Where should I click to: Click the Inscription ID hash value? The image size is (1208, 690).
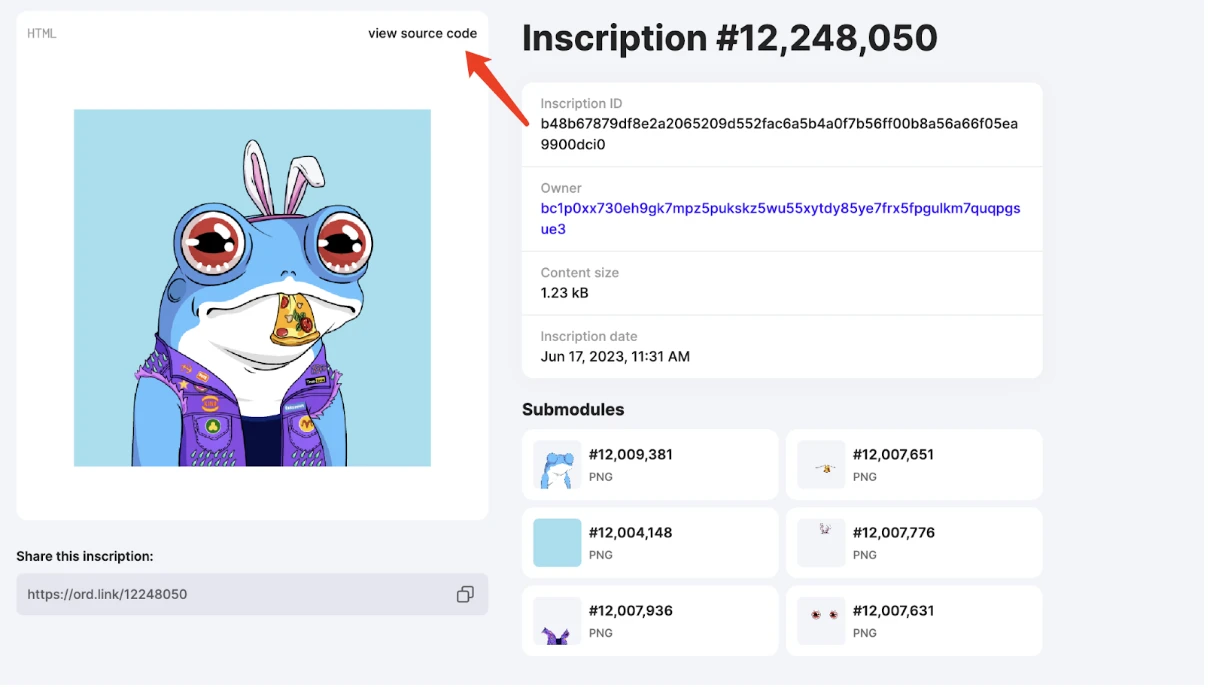click(779, 134)
